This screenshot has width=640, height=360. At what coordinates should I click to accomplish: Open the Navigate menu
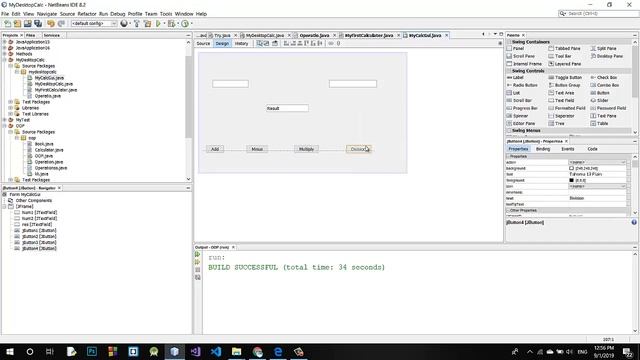click(47, 14)
